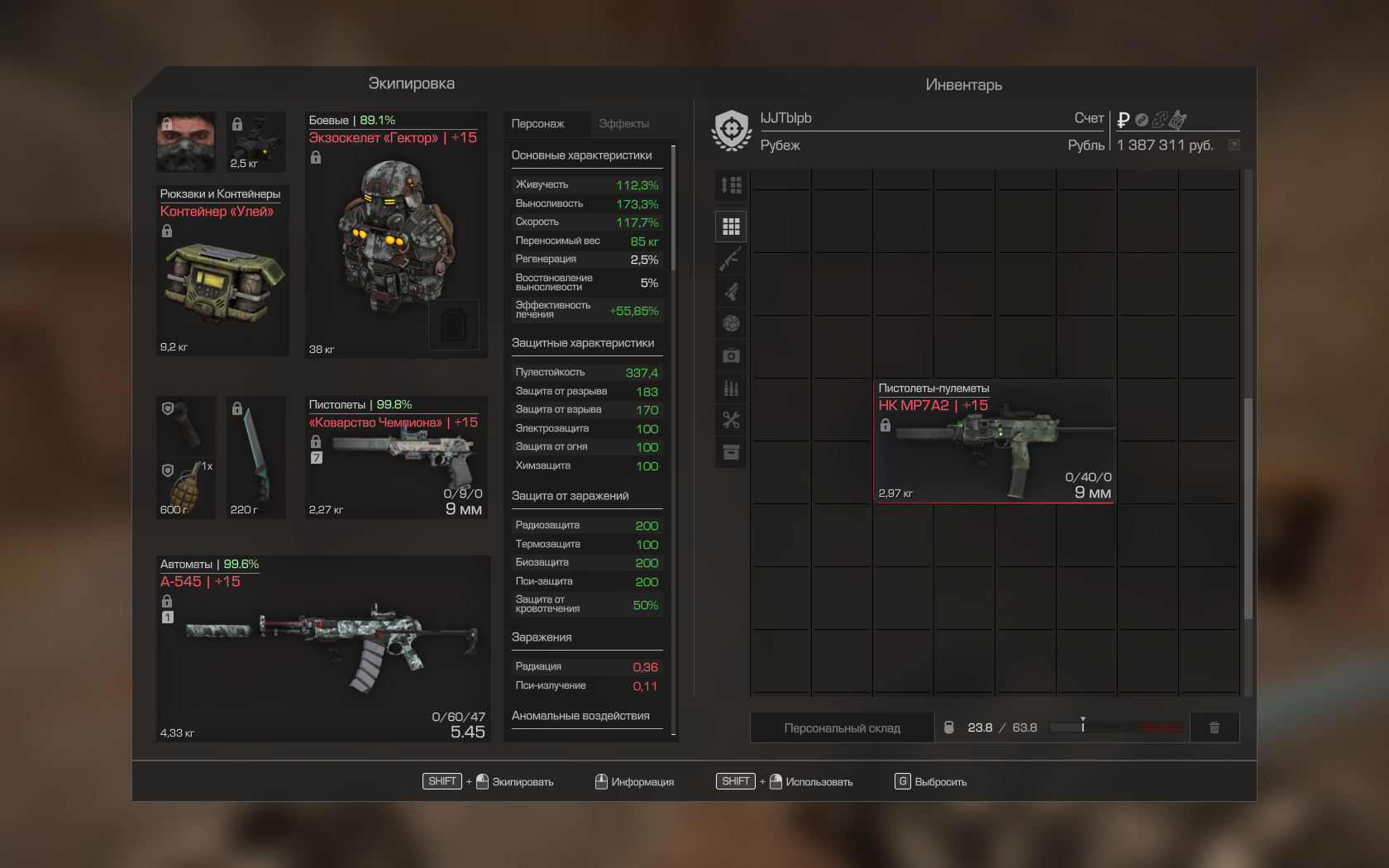This screenshot has height=868, width=1389.
Task: Filter inventory by medkit icon
Action: pyautogui.click(x=731, y=355)
